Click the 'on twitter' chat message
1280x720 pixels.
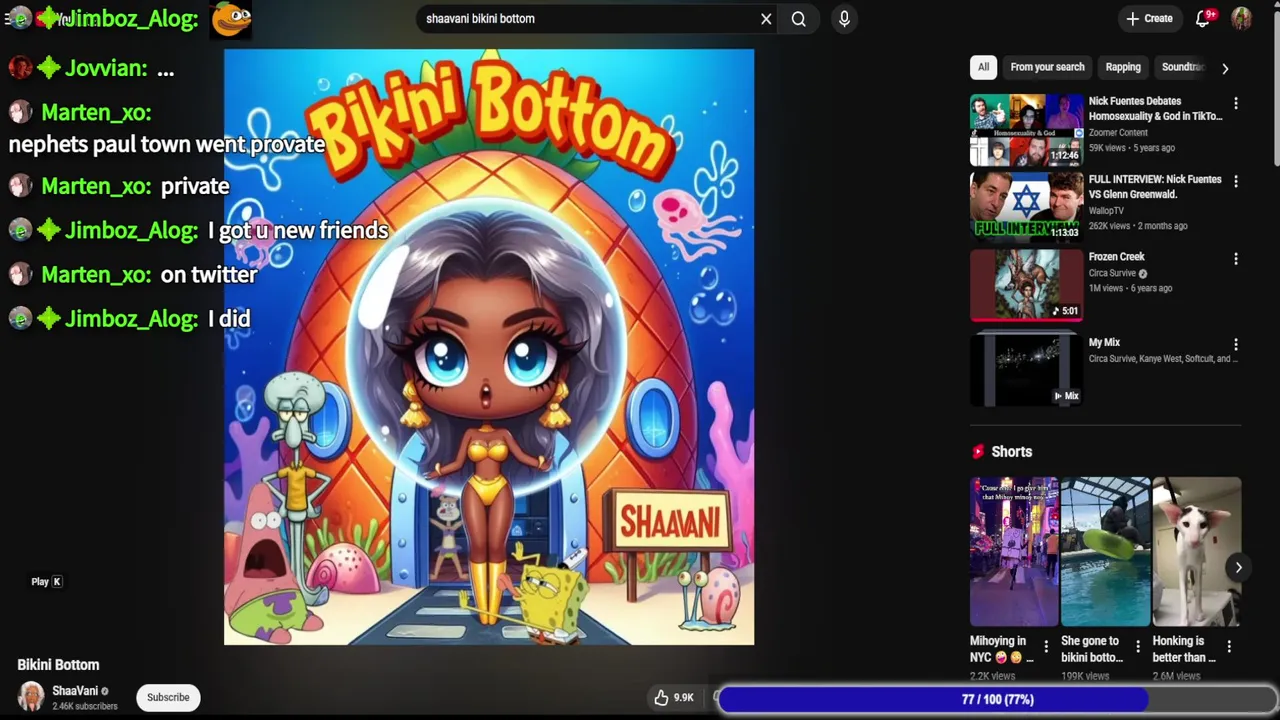[x=209, y=274]
